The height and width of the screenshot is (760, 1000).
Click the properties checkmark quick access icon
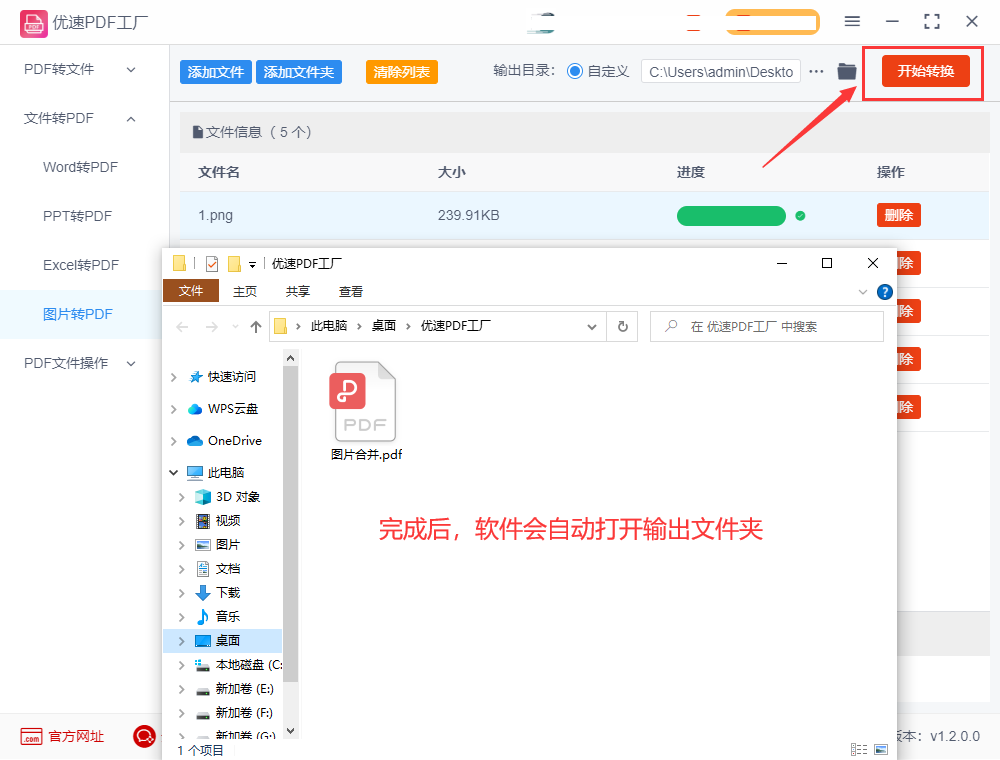(x=212, y=263)
